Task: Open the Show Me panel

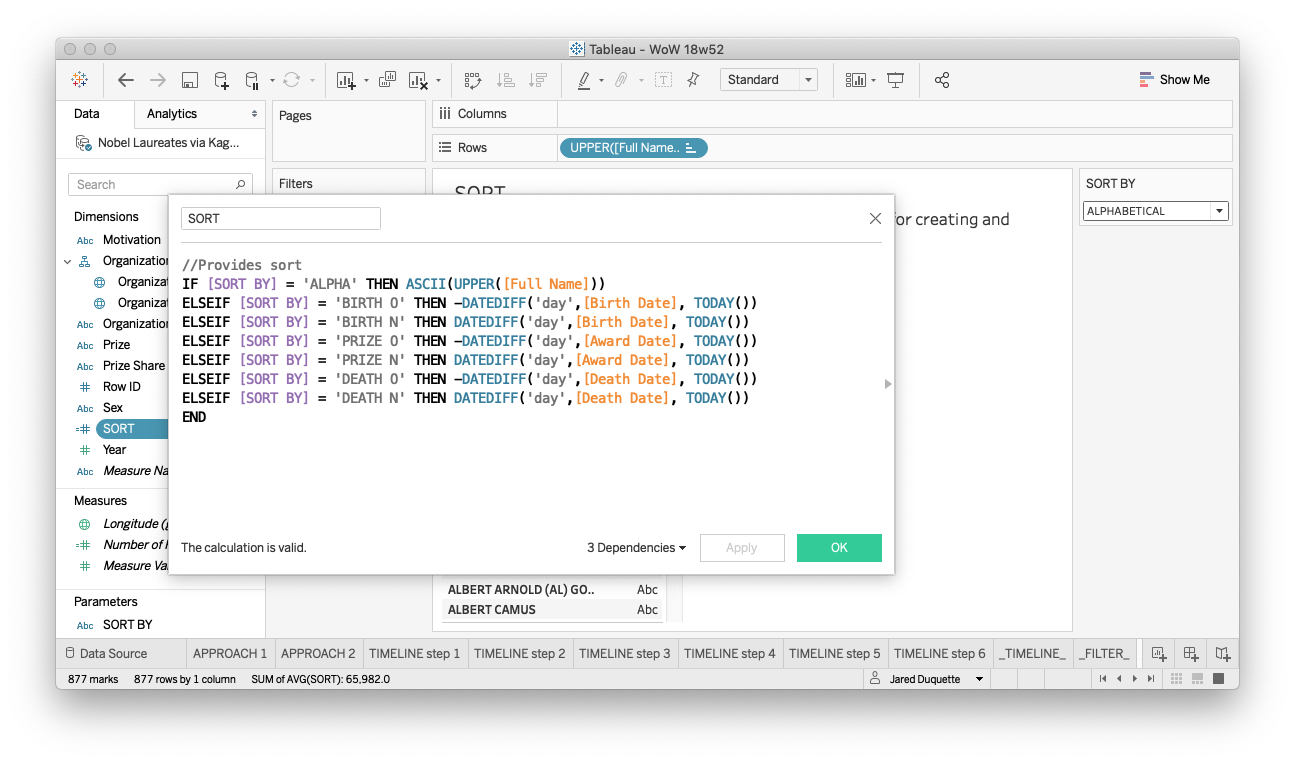Action: point(1174,80)
